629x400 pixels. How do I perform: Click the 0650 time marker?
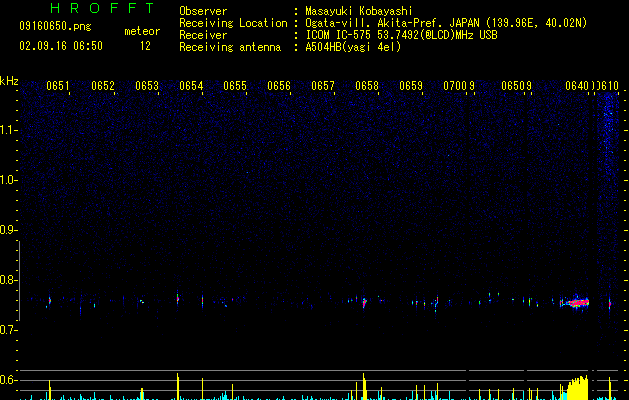(x=513, y=86)
